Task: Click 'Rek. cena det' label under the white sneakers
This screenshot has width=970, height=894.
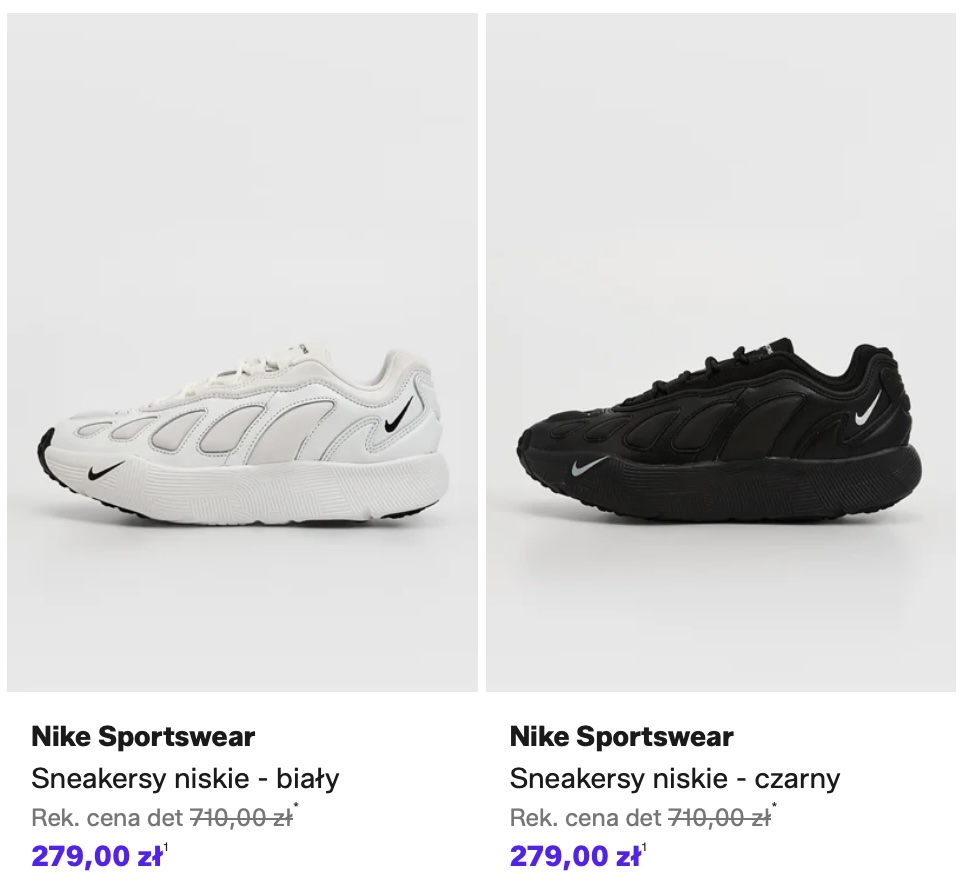Action: click(107, 818)
